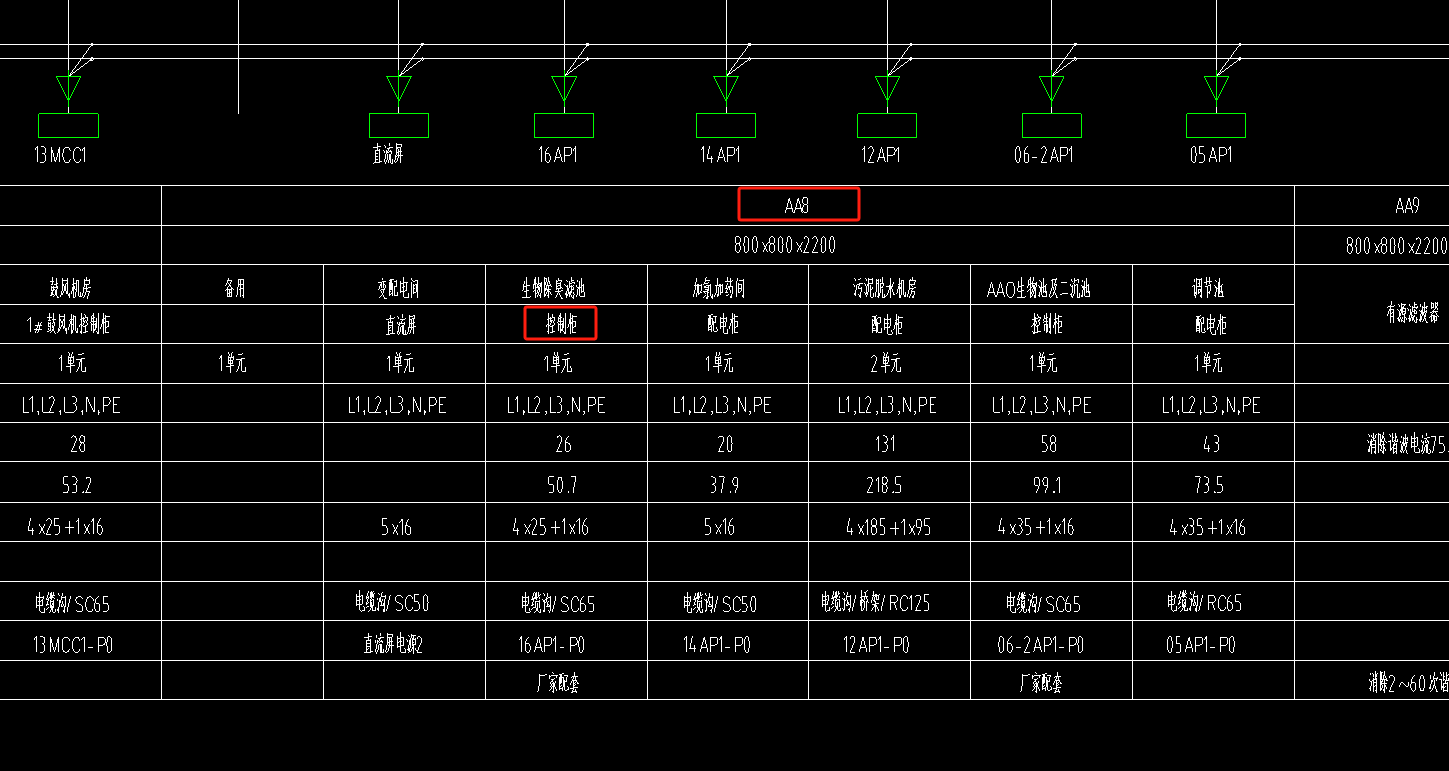1449x771 pixels.
Task: Click the 1#鼓风机控制柜 text
Action: point(68,325)
